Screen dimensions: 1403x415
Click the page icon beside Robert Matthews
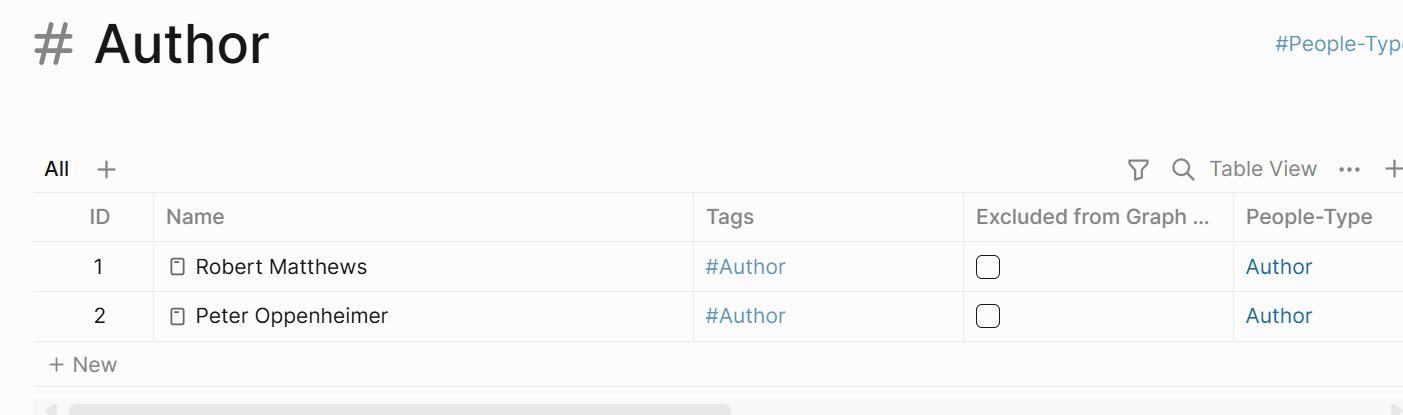pos(177,267)
